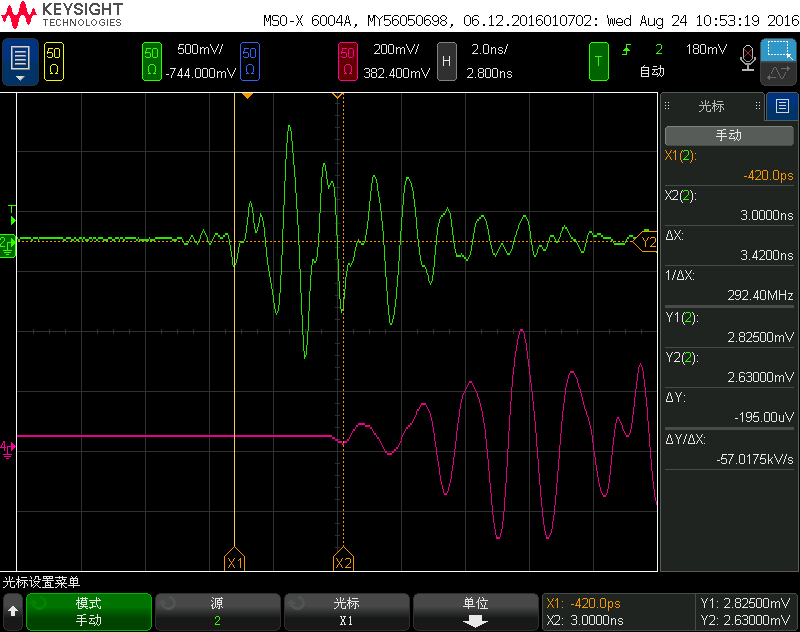Select the green channel 2 badge
Screen dimensions: 800x632
(152, 61)
